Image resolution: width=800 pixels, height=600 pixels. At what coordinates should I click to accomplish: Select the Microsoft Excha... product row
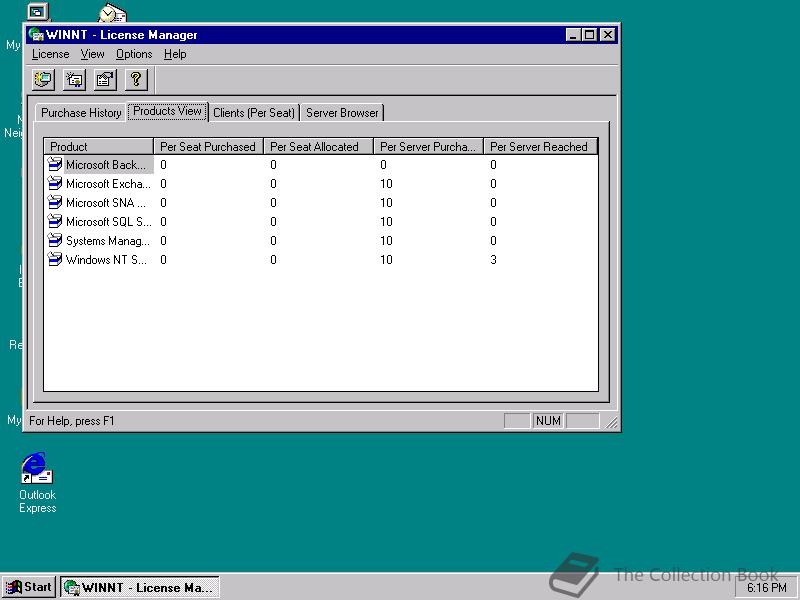click(321, 184)
